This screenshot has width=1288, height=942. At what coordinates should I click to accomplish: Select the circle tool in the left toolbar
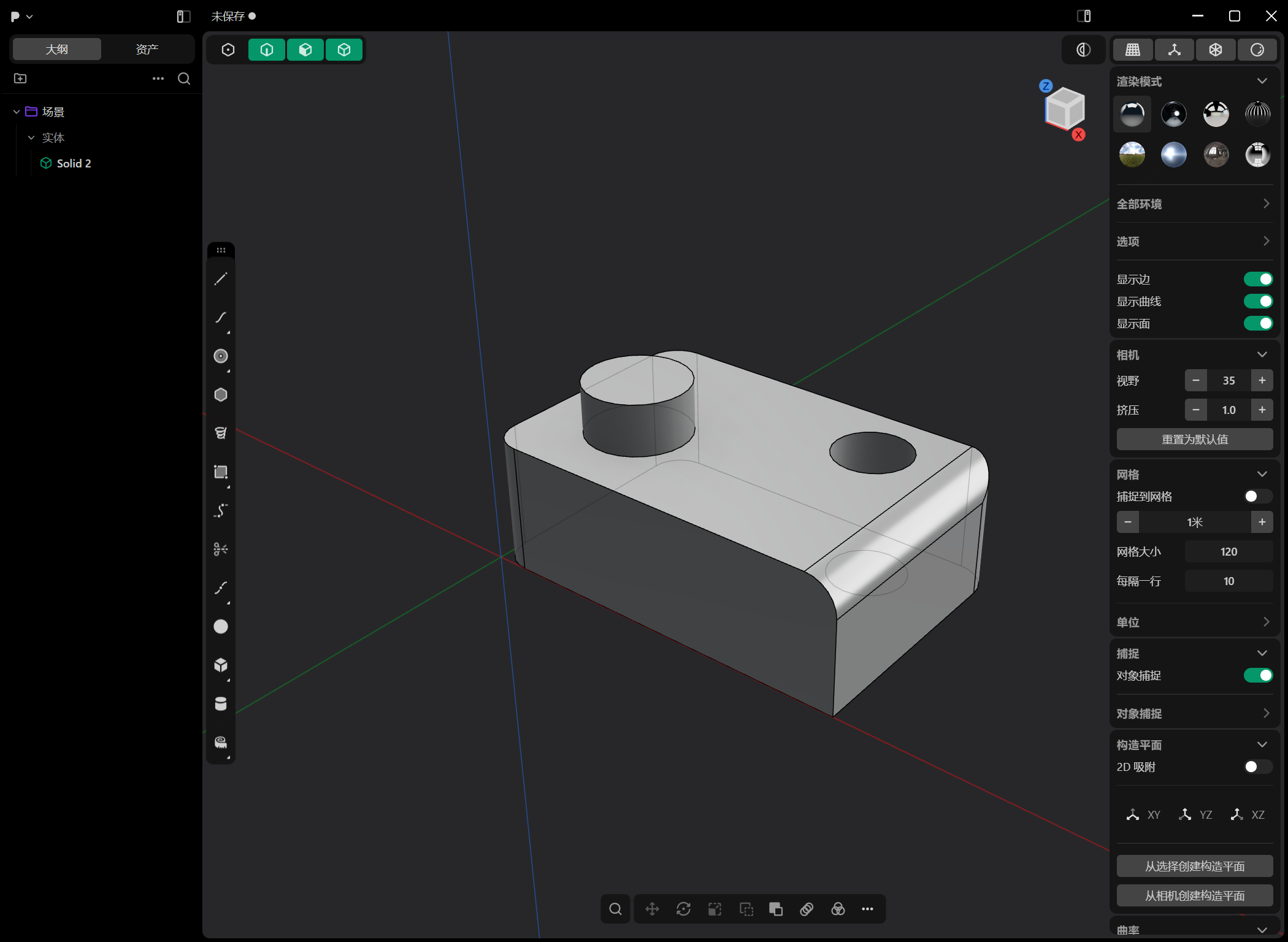coord(221,356)
